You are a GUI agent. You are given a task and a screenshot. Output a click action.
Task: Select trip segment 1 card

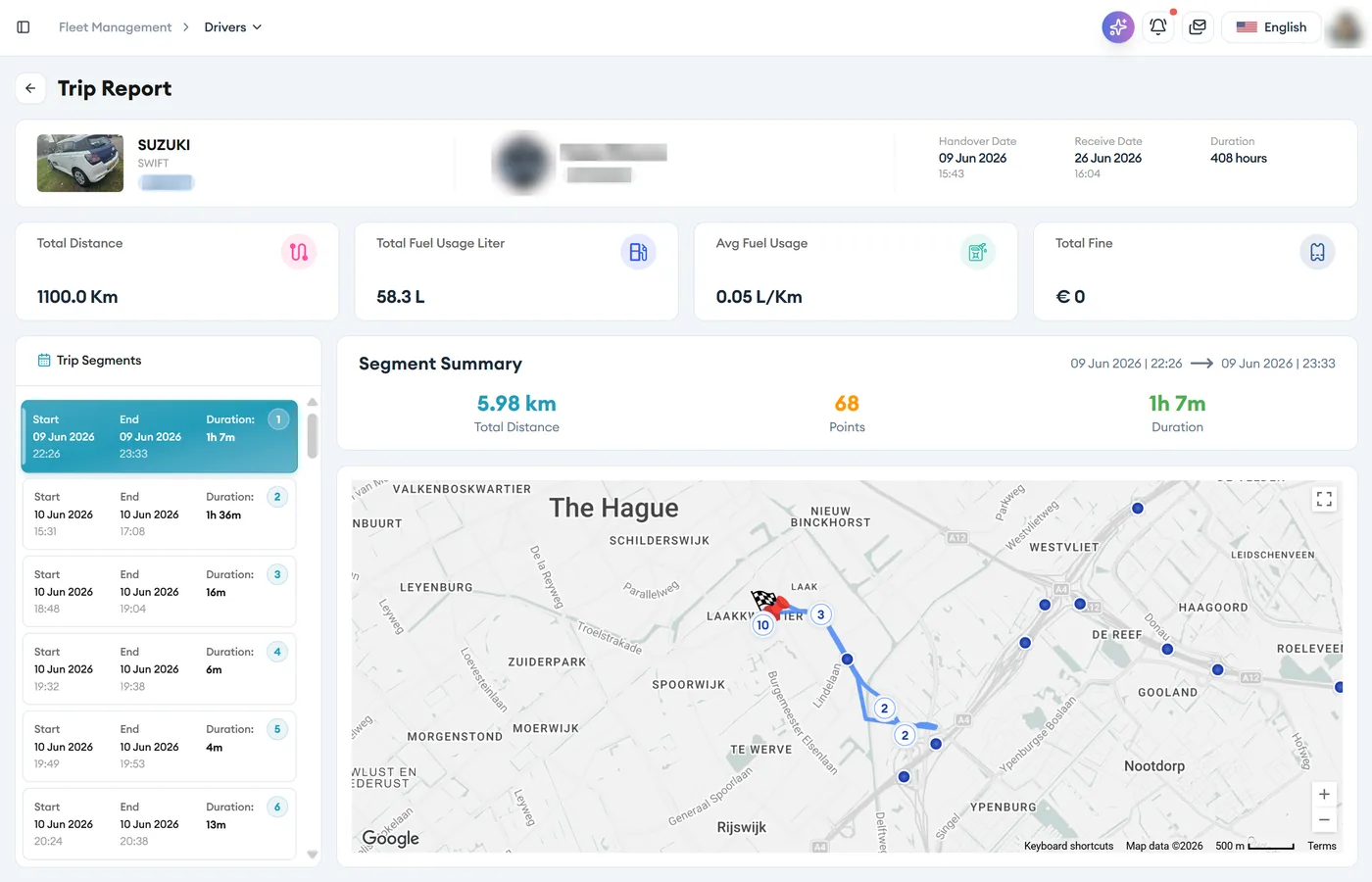point(160,437)
